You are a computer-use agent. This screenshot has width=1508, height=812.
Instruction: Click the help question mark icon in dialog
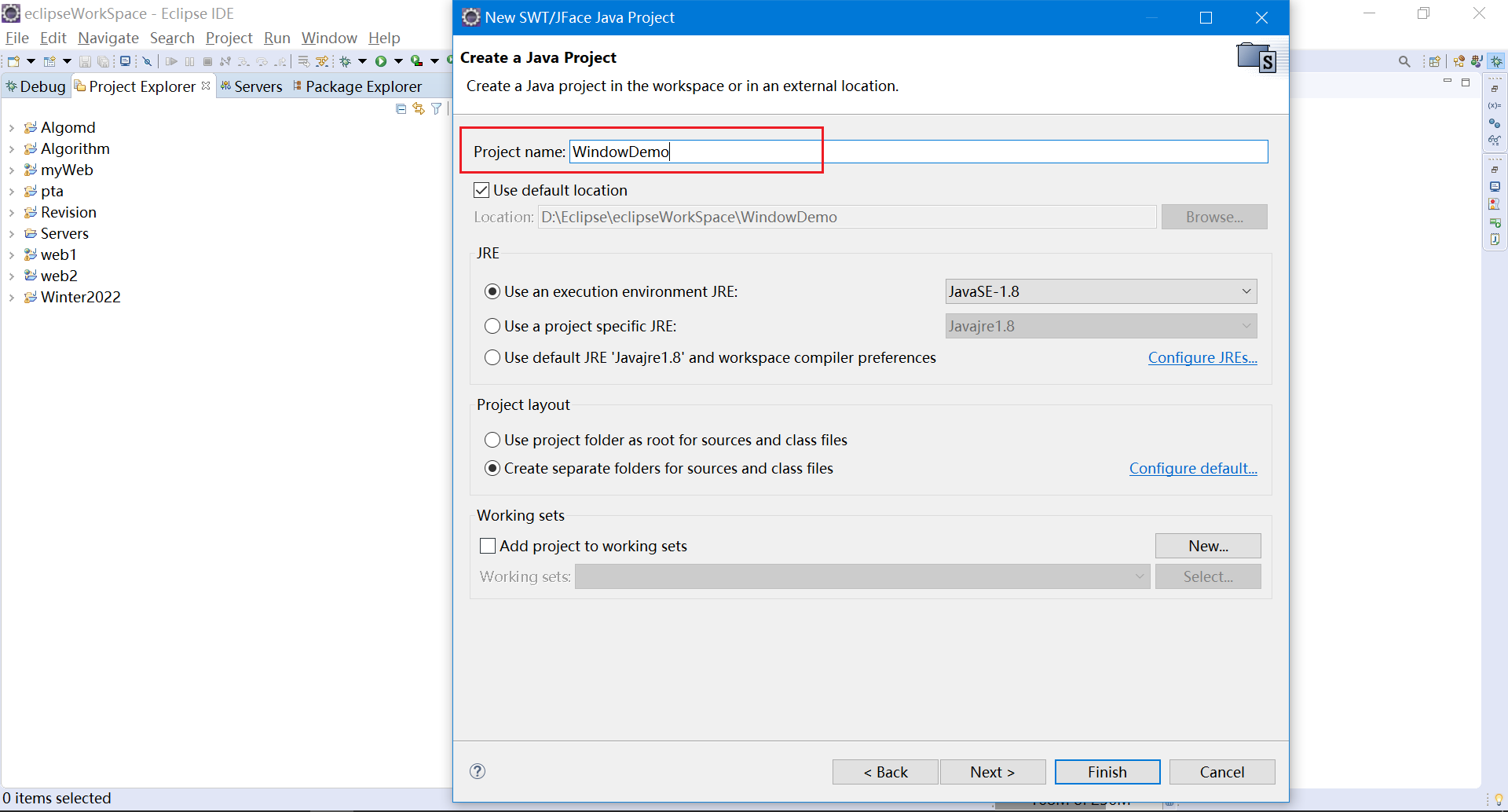tap(478, 771)
